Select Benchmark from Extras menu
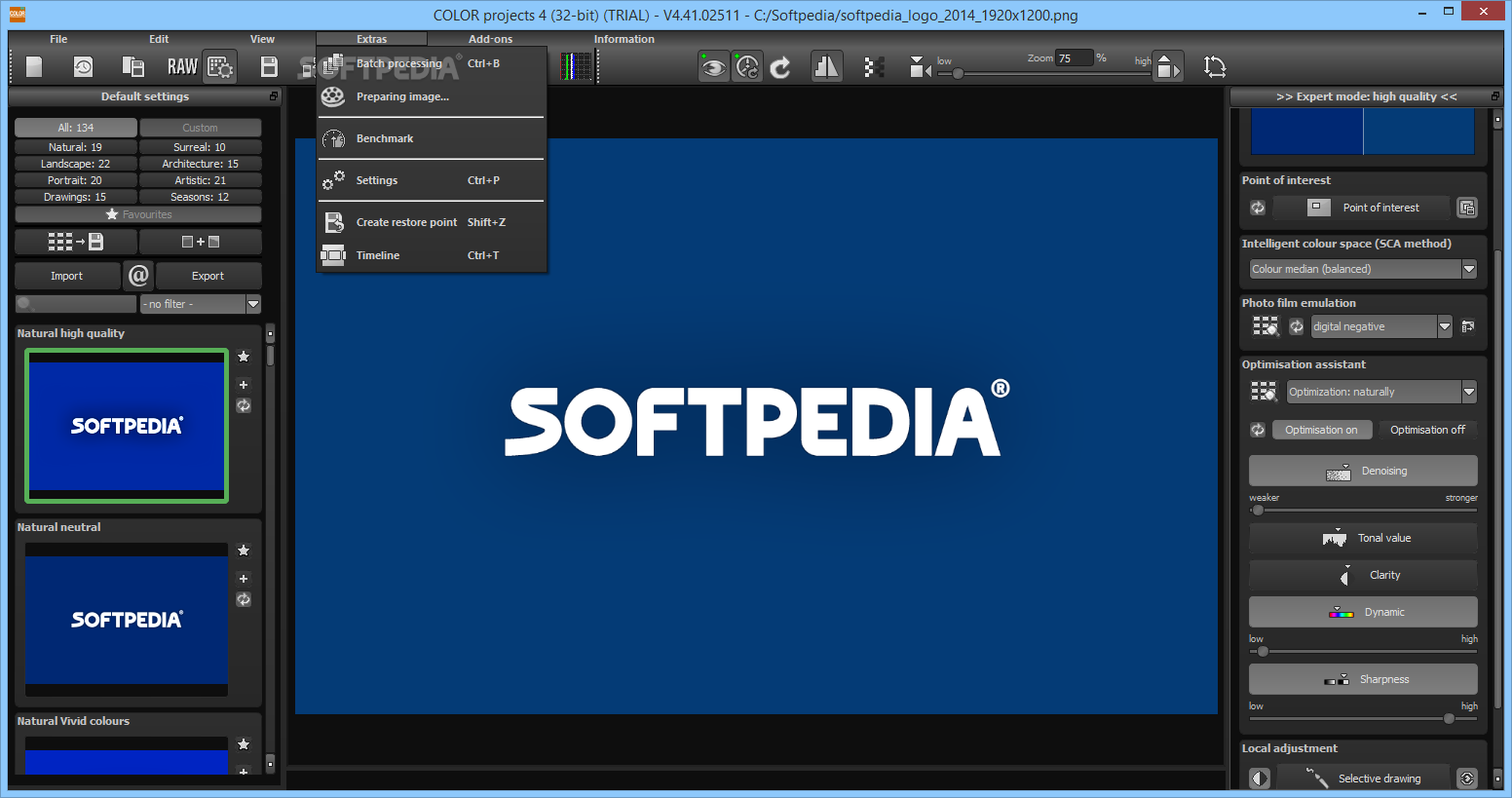Image resolution: width=1512 pixels, height=798 pixels. tap(431, 138)
